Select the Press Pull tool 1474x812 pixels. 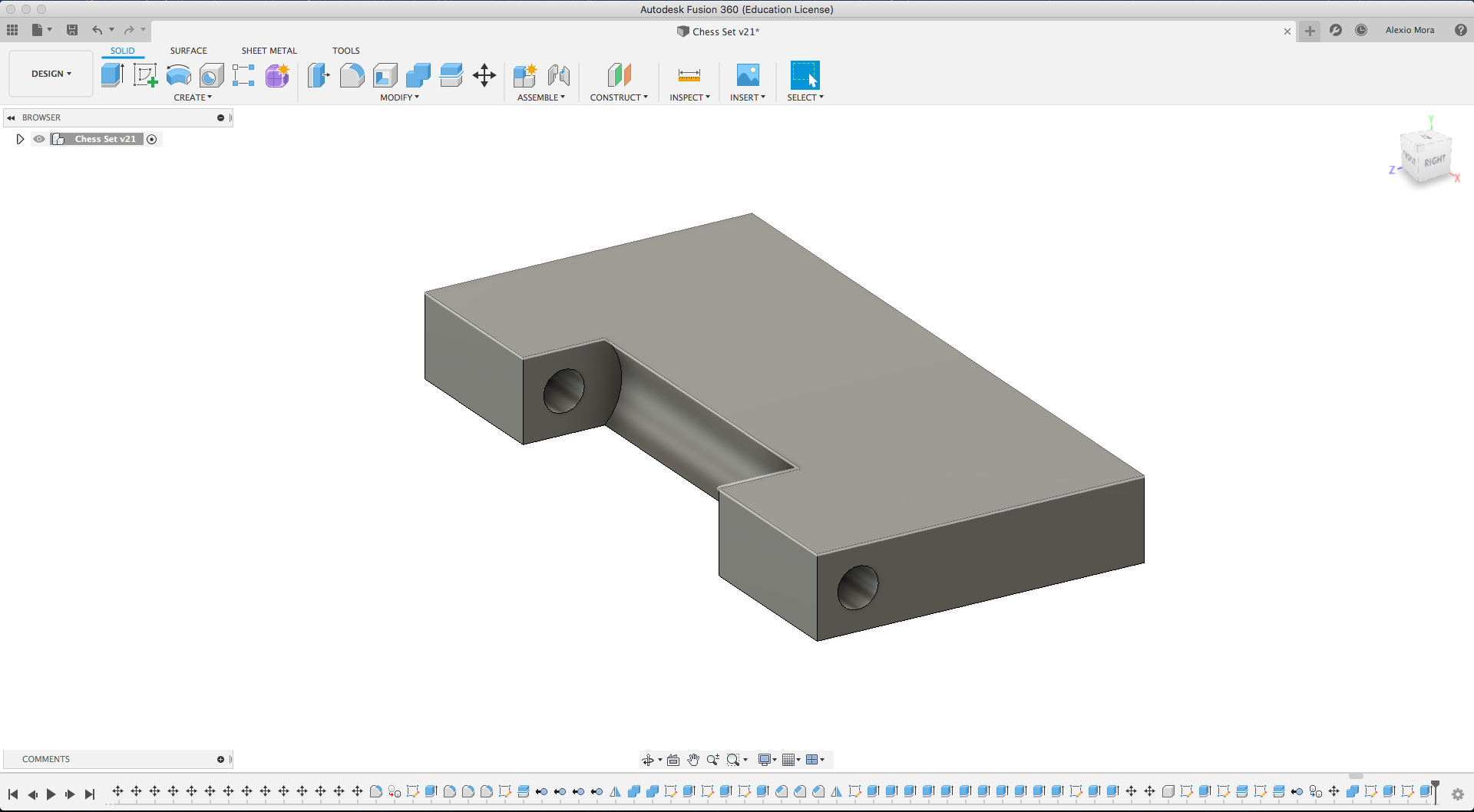pos(319,75)
